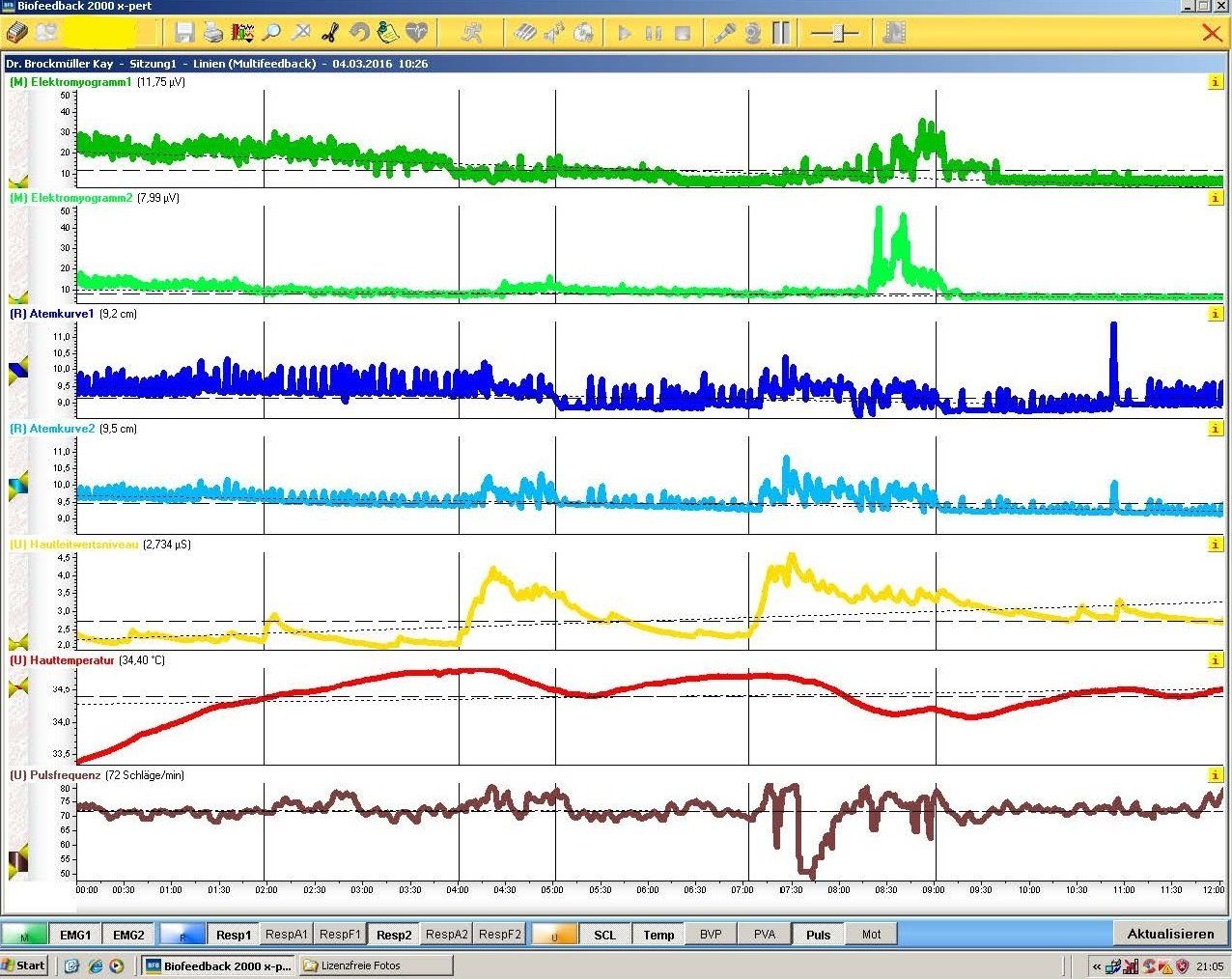Open info for Elektromyogramm1 channel
Viewport: 1232px width, 979px height.
1215,83
